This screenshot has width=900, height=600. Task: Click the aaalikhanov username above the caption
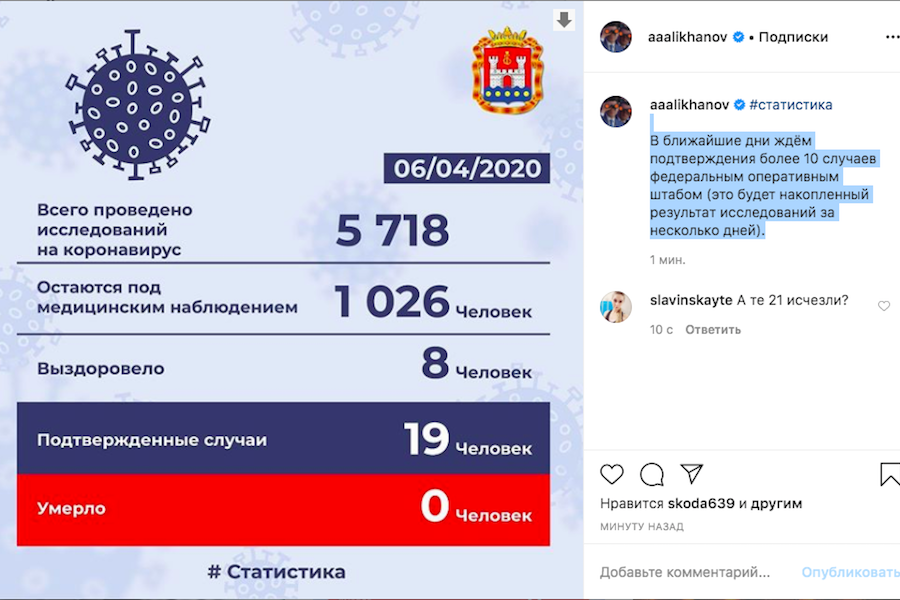(x=693, y=103)
